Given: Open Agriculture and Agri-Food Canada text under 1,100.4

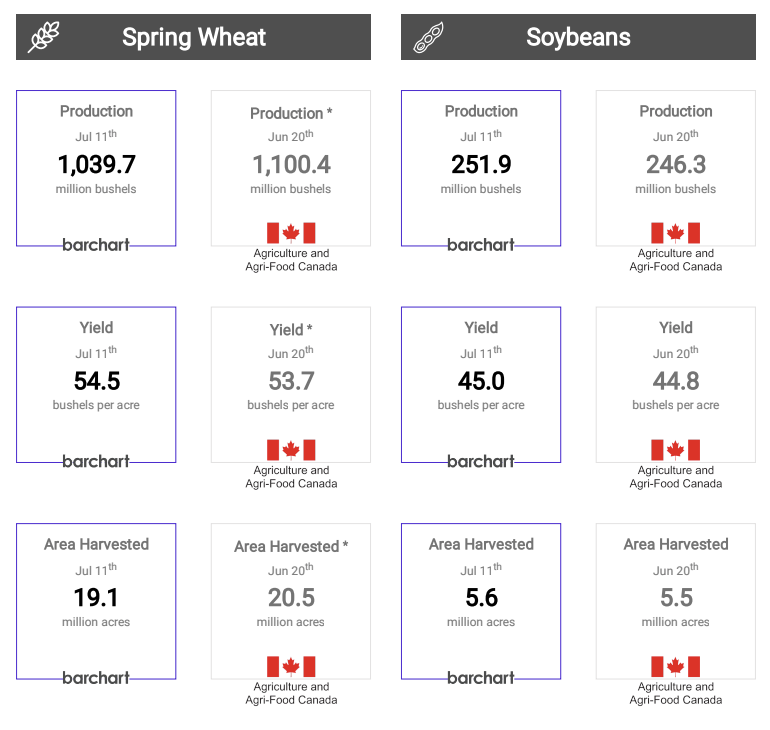Looking at the screenshot, I should 291,260.
